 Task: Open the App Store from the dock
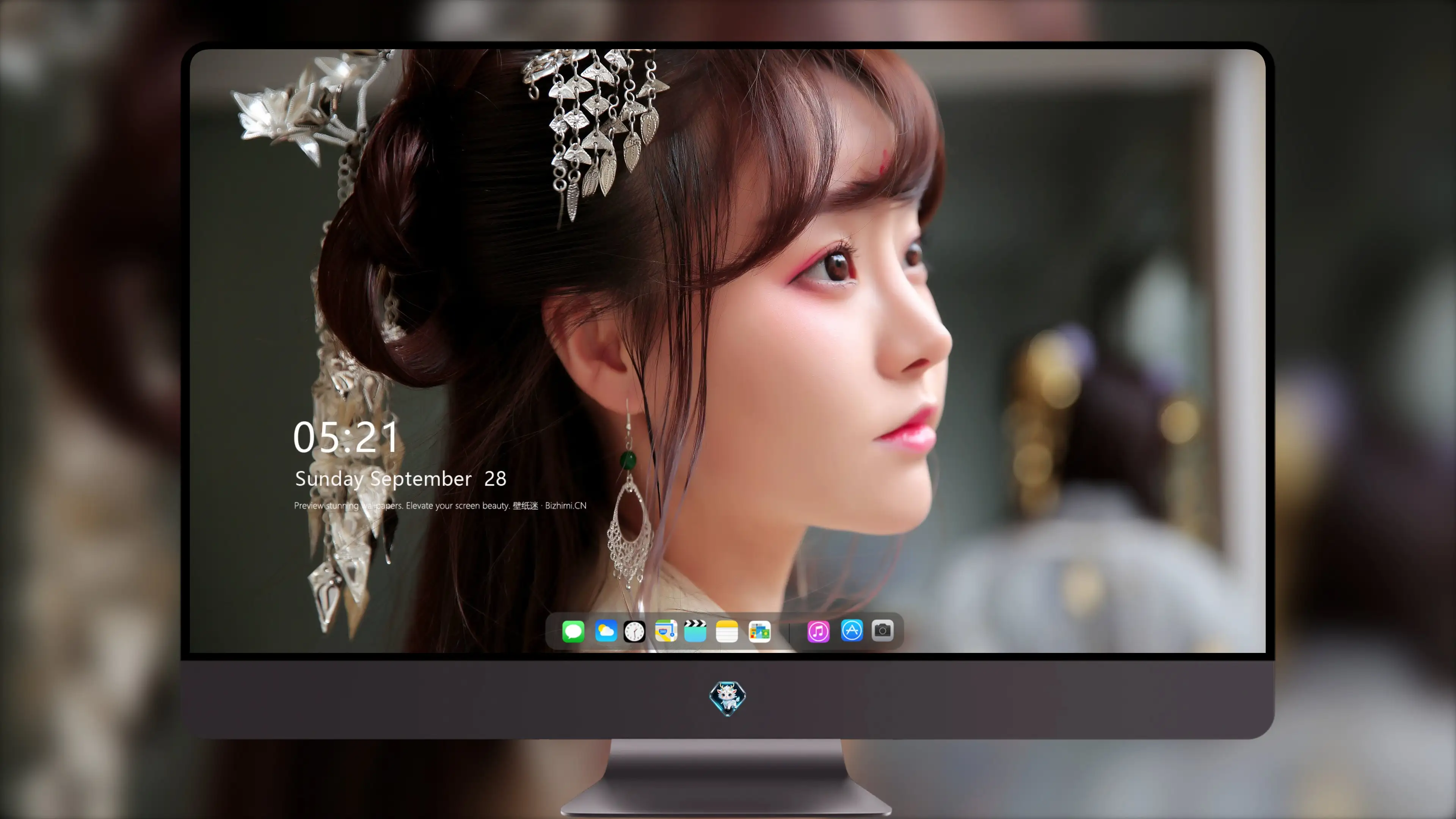pos(852,630)
